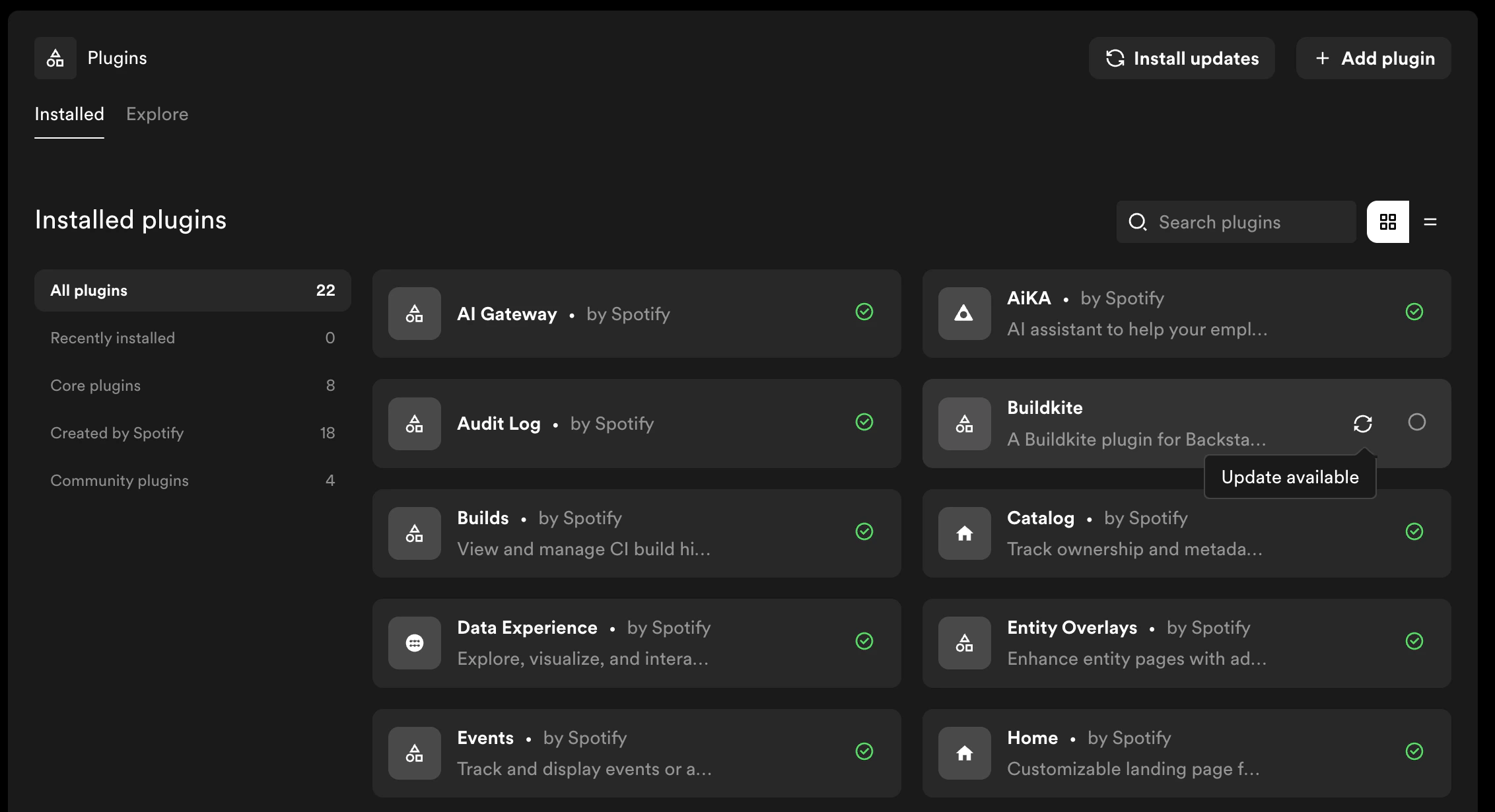The height and width of the screenshot is (812, 1495).
Task: Open the Audit Log plugin title
Action: 499,424
